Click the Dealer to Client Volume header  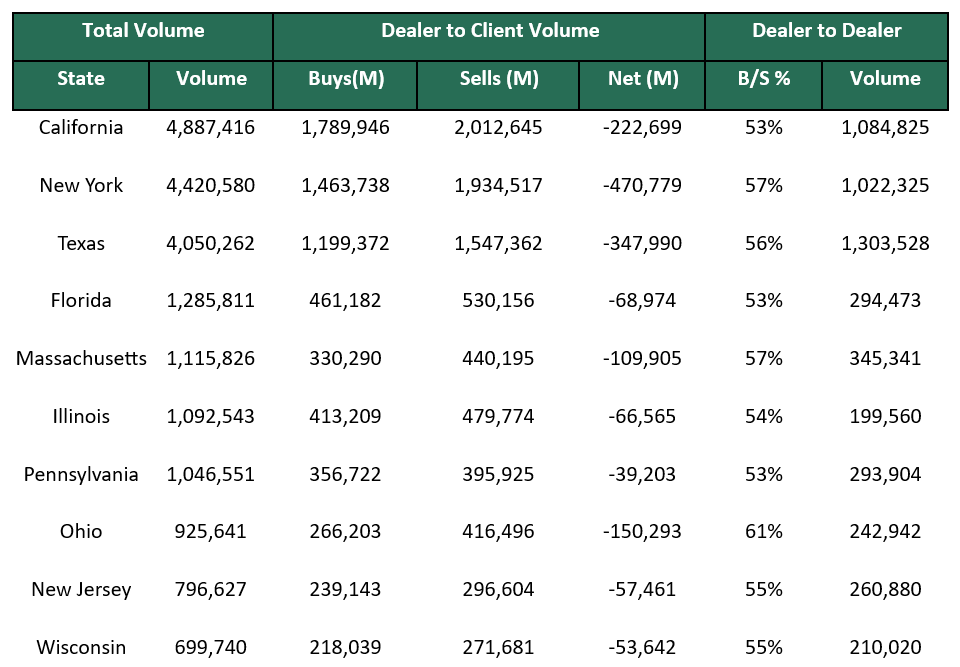coord(488,31)
